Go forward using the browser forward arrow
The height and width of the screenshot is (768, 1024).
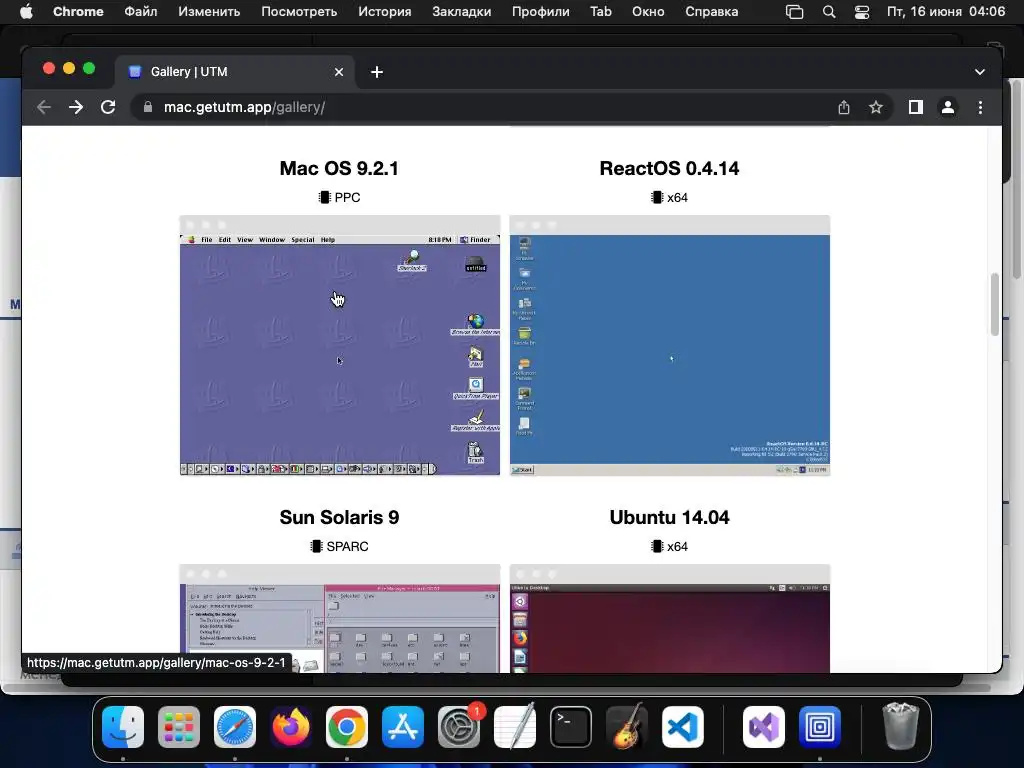pos(76,107)
